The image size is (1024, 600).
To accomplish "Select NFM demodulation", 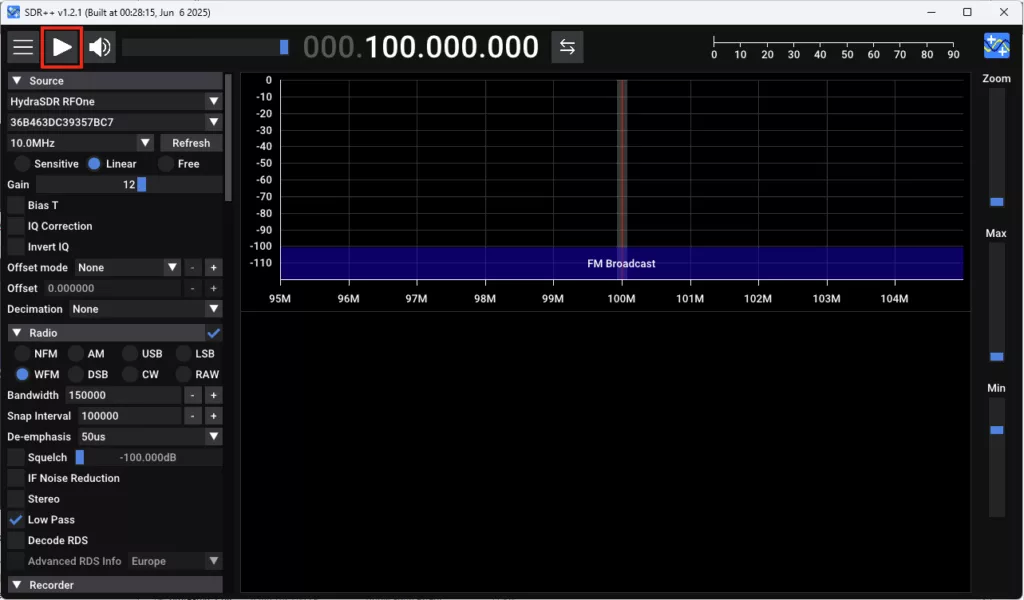I will [22, 353].
